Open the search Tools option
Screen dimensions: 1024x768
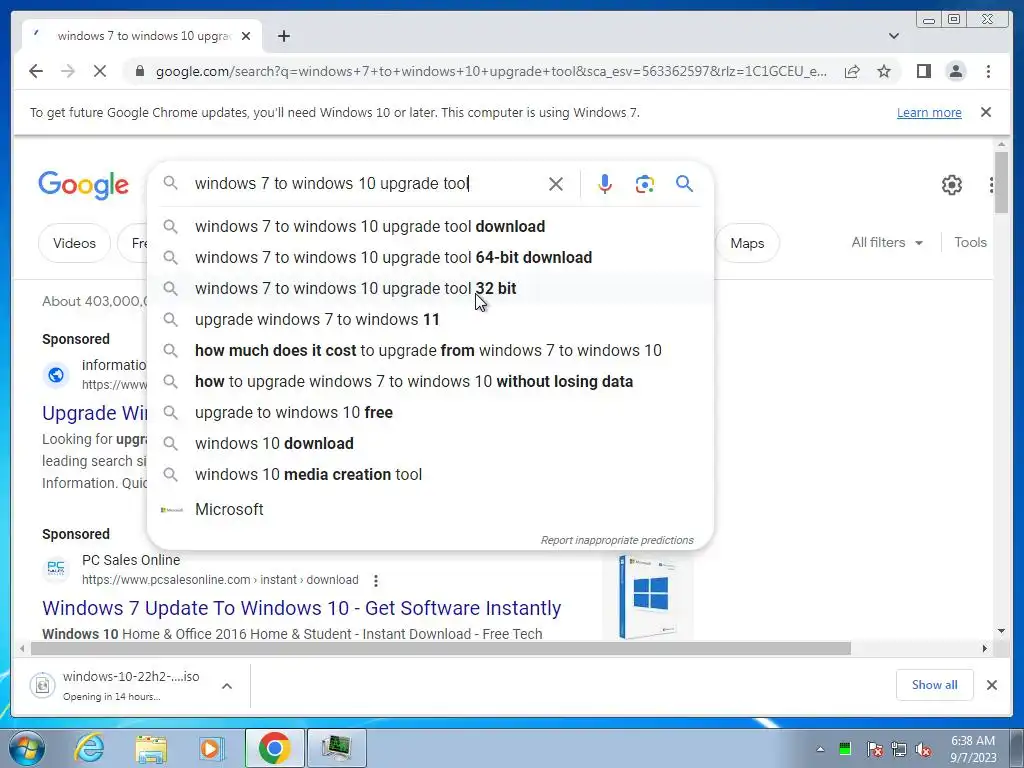coord(970,242)
